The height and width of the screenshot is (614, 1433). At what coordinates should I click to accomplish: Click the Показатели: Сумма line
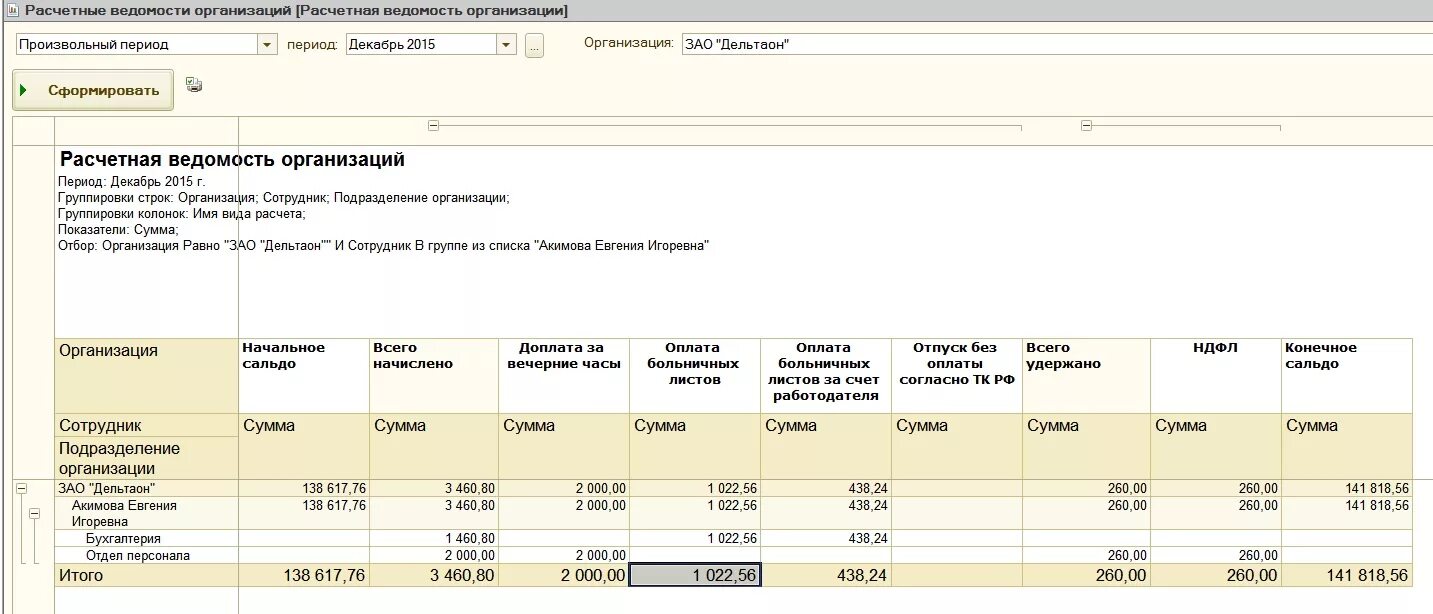click(118, 230)
